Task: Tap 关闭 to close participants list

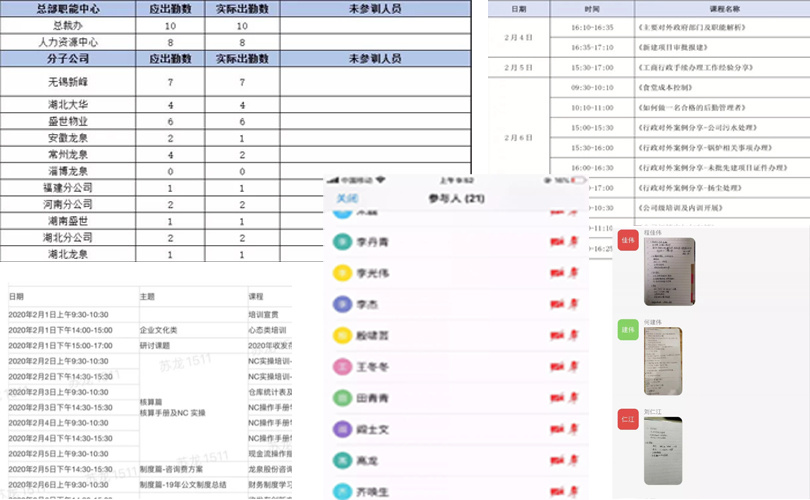Action: (347, 198)
